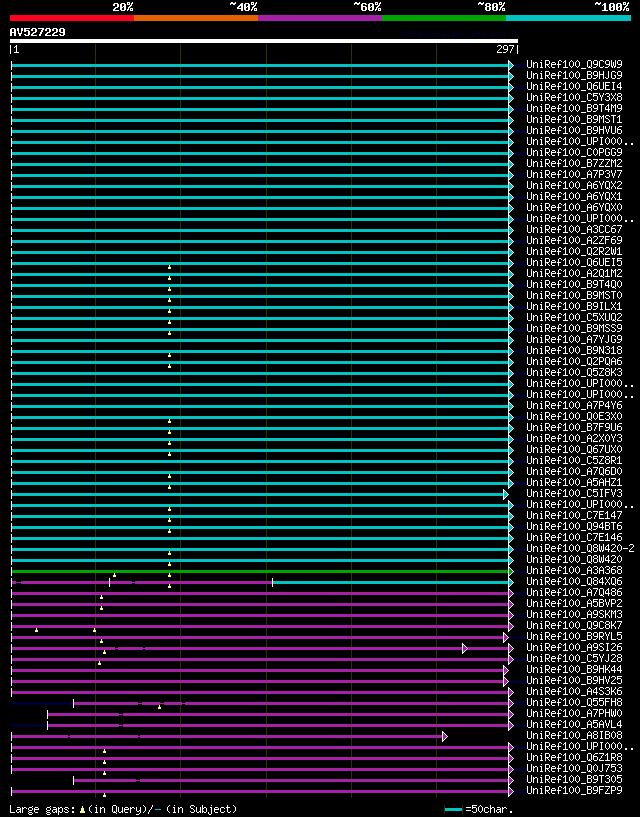Click the green alignment bar for UniRef100_A3A368

[x=262, y=572]
